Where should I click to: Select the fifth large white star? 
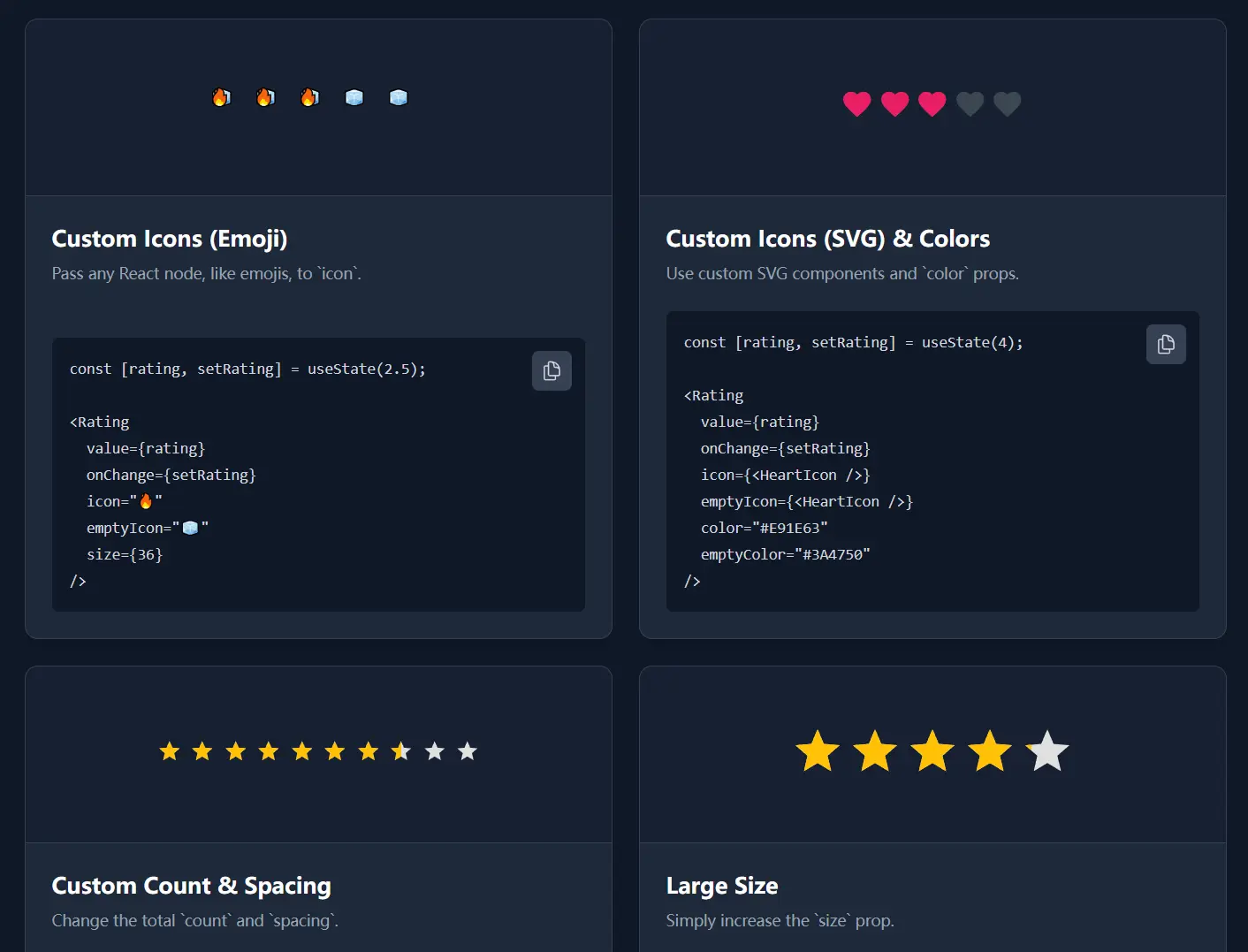[x=1047, y=751]
